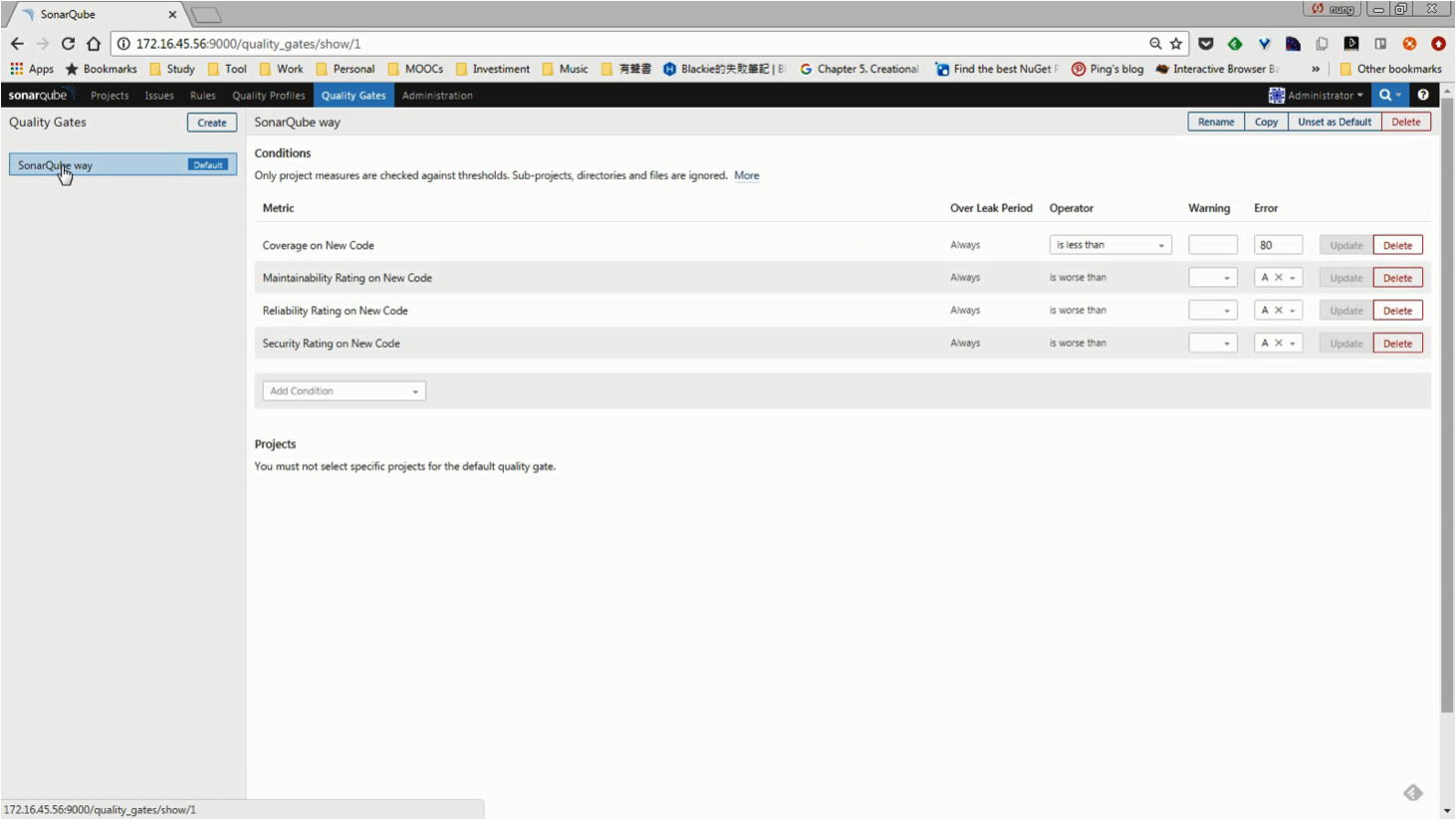Focus the Coverage warning input field
This screenshot has width=1456, height=820.
pyautogui.click(x=1213, y=245)
